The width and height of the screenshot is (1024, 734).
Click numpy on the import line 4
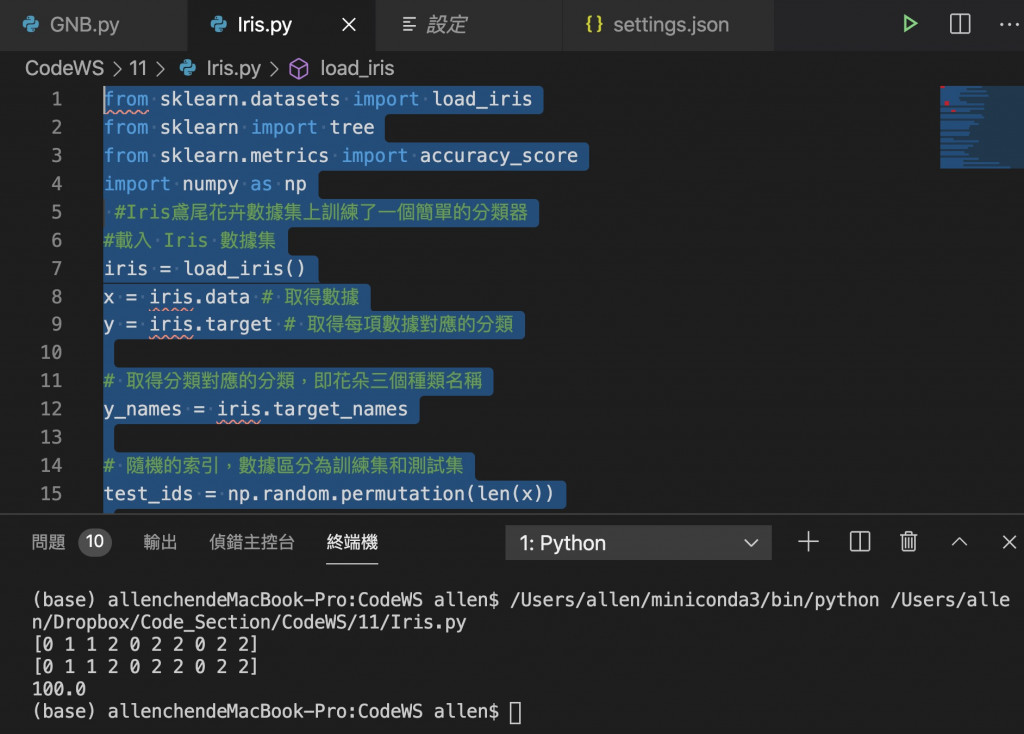(x=210, y=184)
